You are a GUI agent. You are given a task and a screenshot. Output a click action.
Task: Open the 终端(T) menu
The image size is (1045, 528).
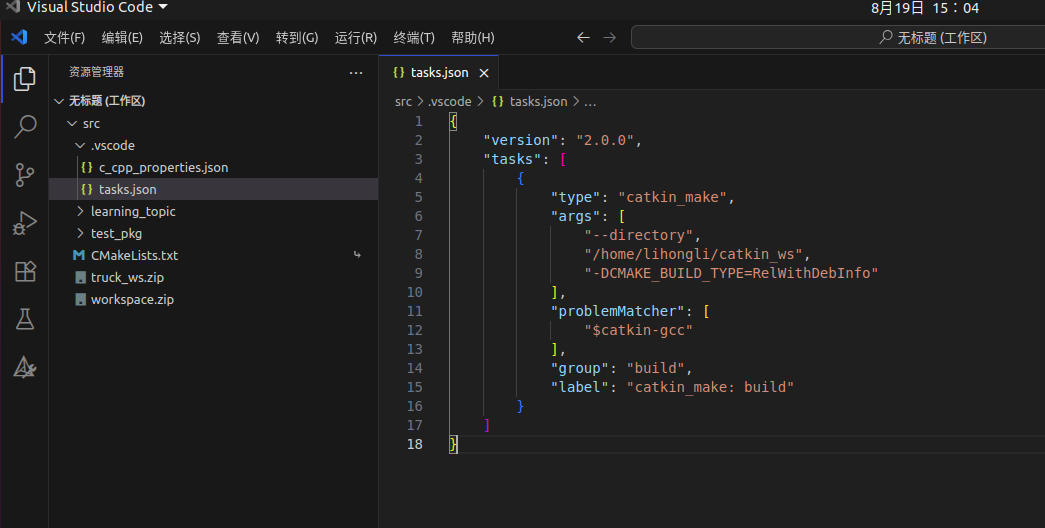coord(414,37)
